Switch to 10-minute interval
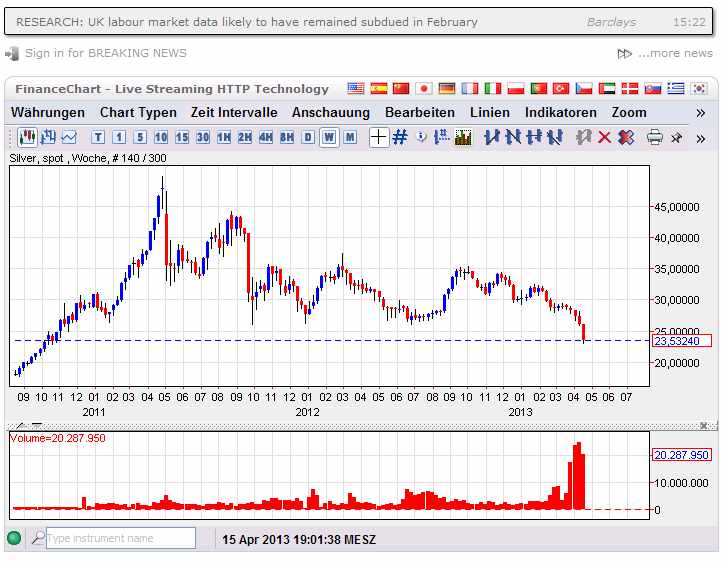The height and width of the screenshot is (565, 726). [161, 138]
